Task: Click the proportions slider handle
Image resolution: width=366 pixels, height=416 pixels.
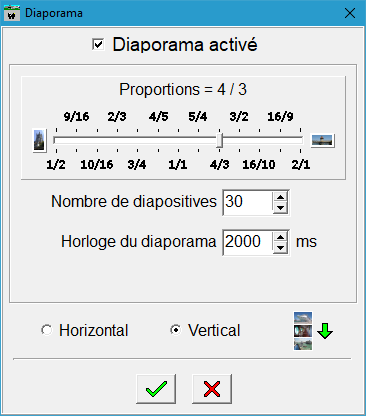Action: pos(219,141)
